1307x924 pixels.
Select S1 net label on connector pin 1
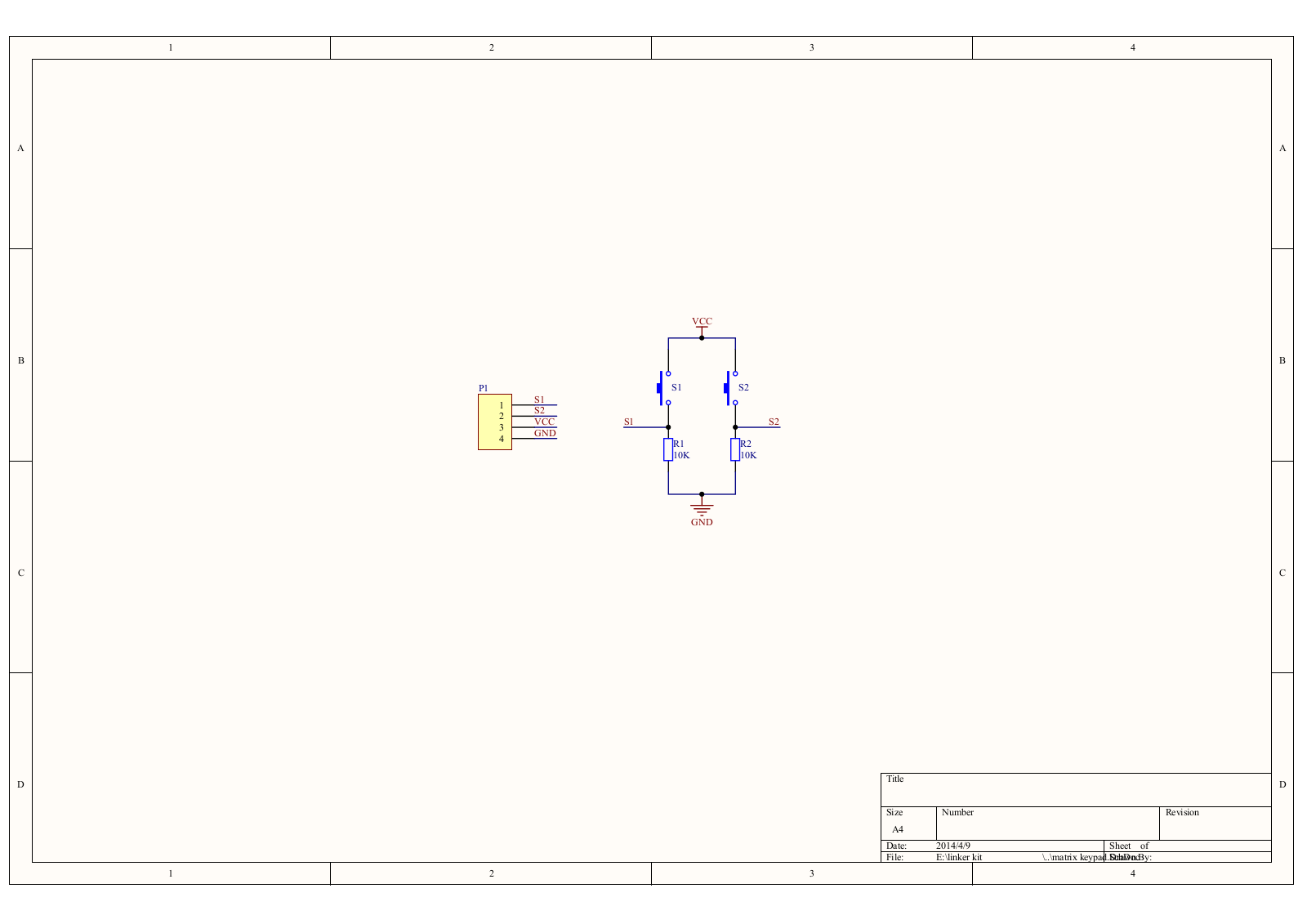click(x=539, y=400)
